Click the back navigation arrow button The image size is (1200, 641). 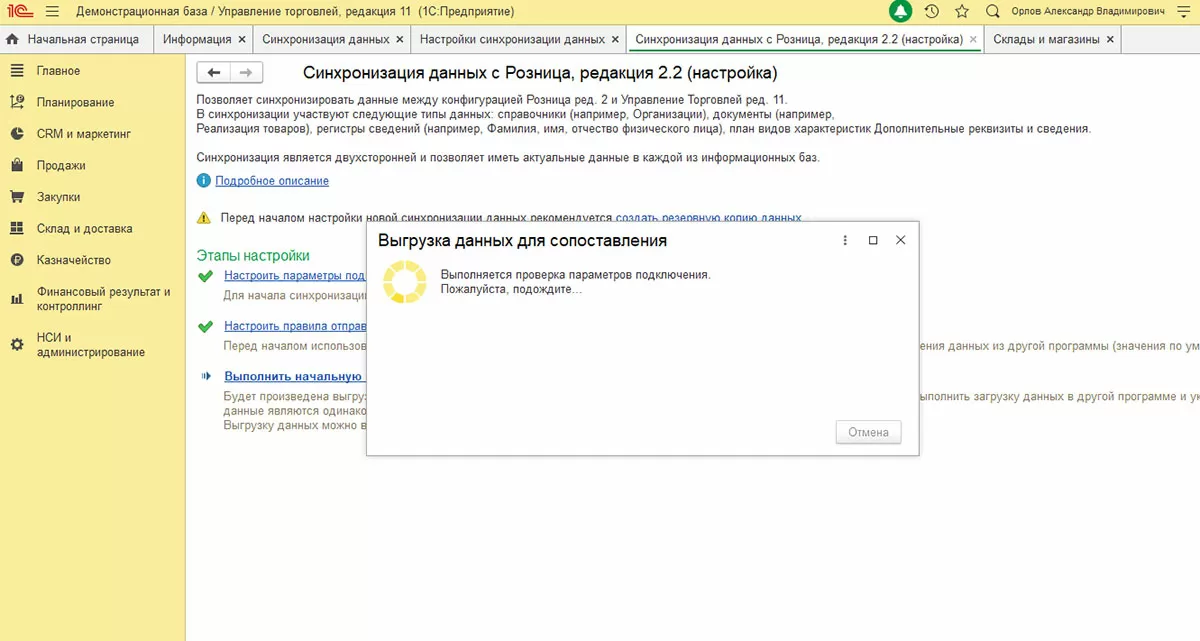point(213,73)
